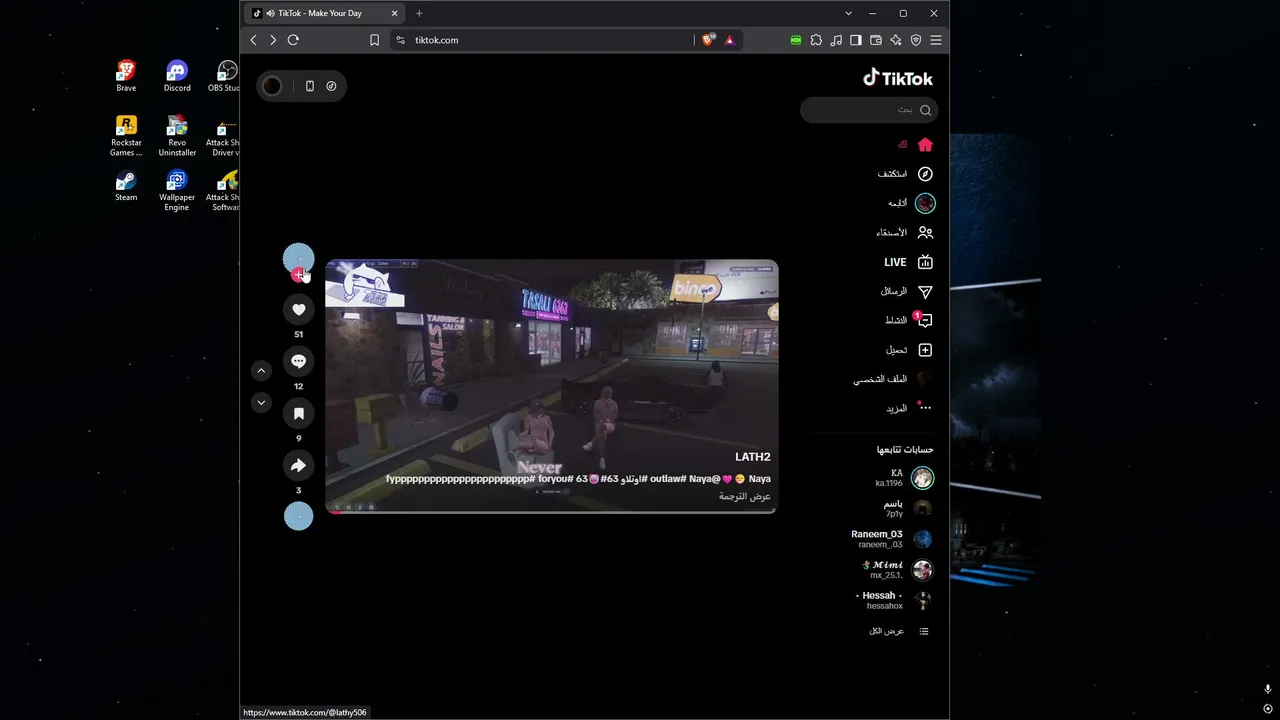The width and height of the screenshot is (1280, 720).
Task: Open the browser extensions puzzle icon
Action: pos(816,40)
